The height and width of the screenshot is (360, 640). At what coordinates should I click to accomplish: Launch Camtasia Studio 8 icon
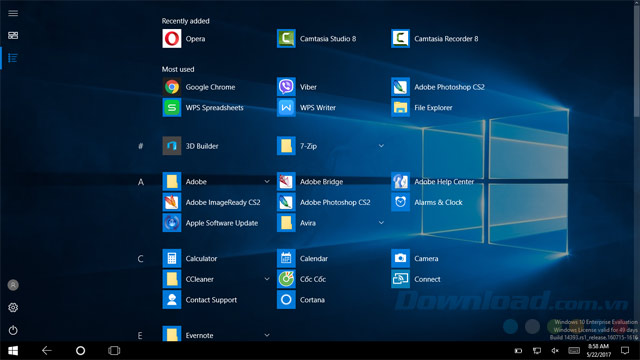pos(286,39)
